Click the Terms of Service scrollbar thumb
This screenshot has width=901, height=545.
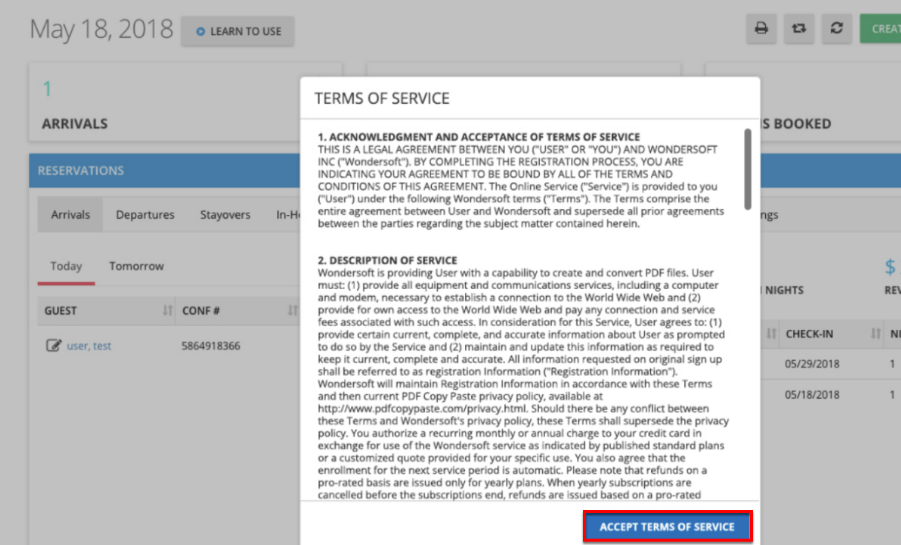(747, 168)
